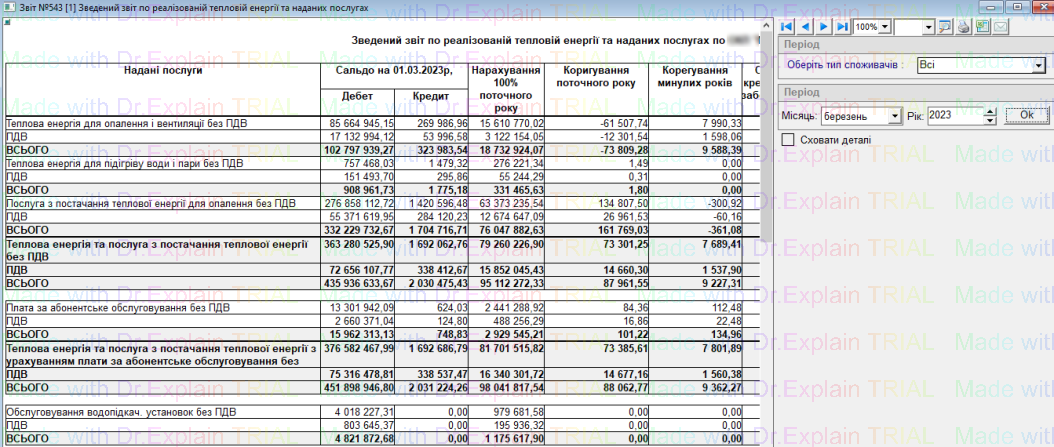Open the 'березень' month dropdown
This screenshot has width=1054, height=447.
pos(894,115)
